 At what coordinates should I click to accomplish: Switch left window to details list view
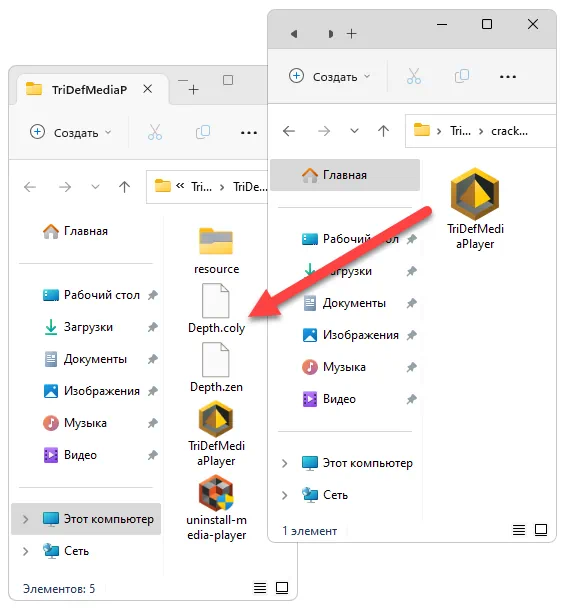260,588
